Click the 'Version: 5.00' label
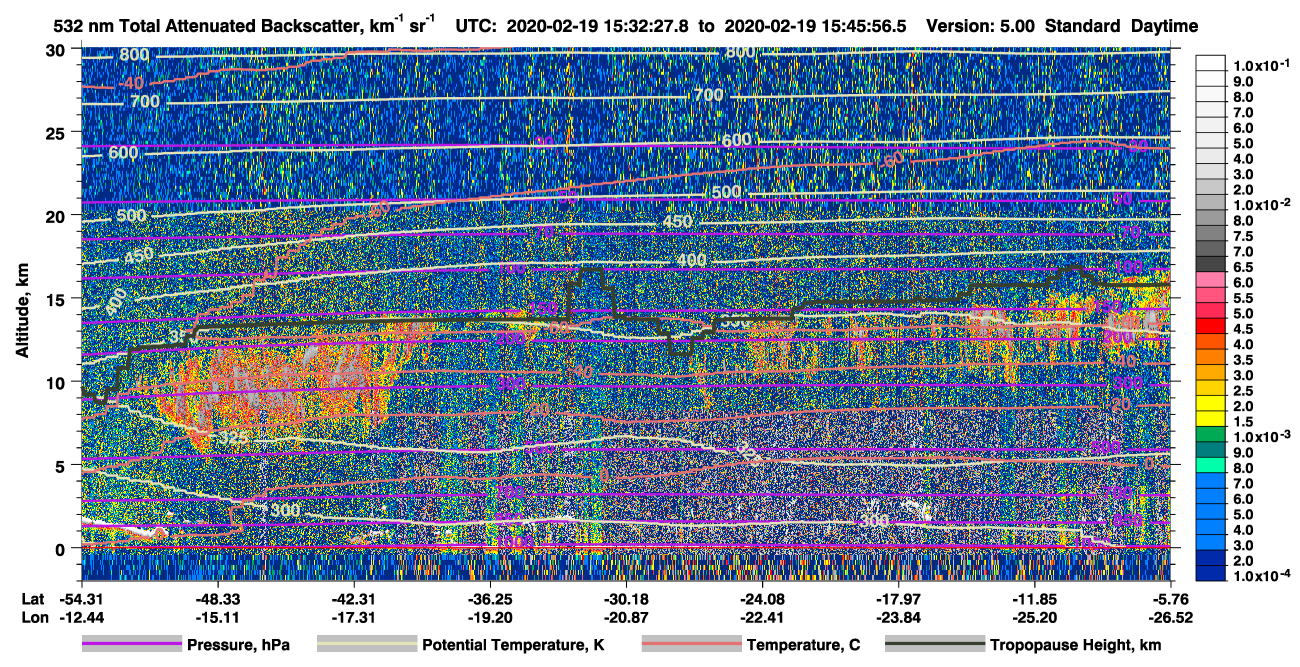The width and height of the screenshot is (1300, 667). (981, 26)
